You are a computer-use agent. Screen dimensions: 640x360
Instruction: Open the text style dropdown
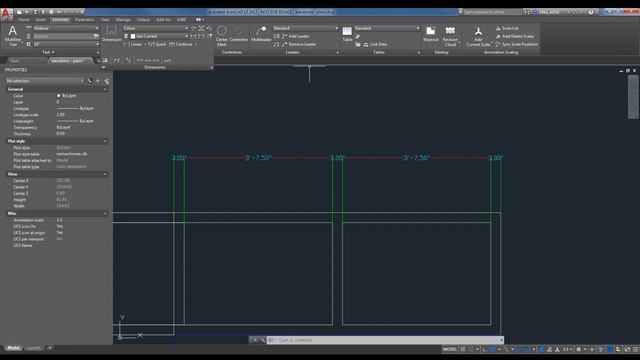pyautogui.click(x=66, y=28)
